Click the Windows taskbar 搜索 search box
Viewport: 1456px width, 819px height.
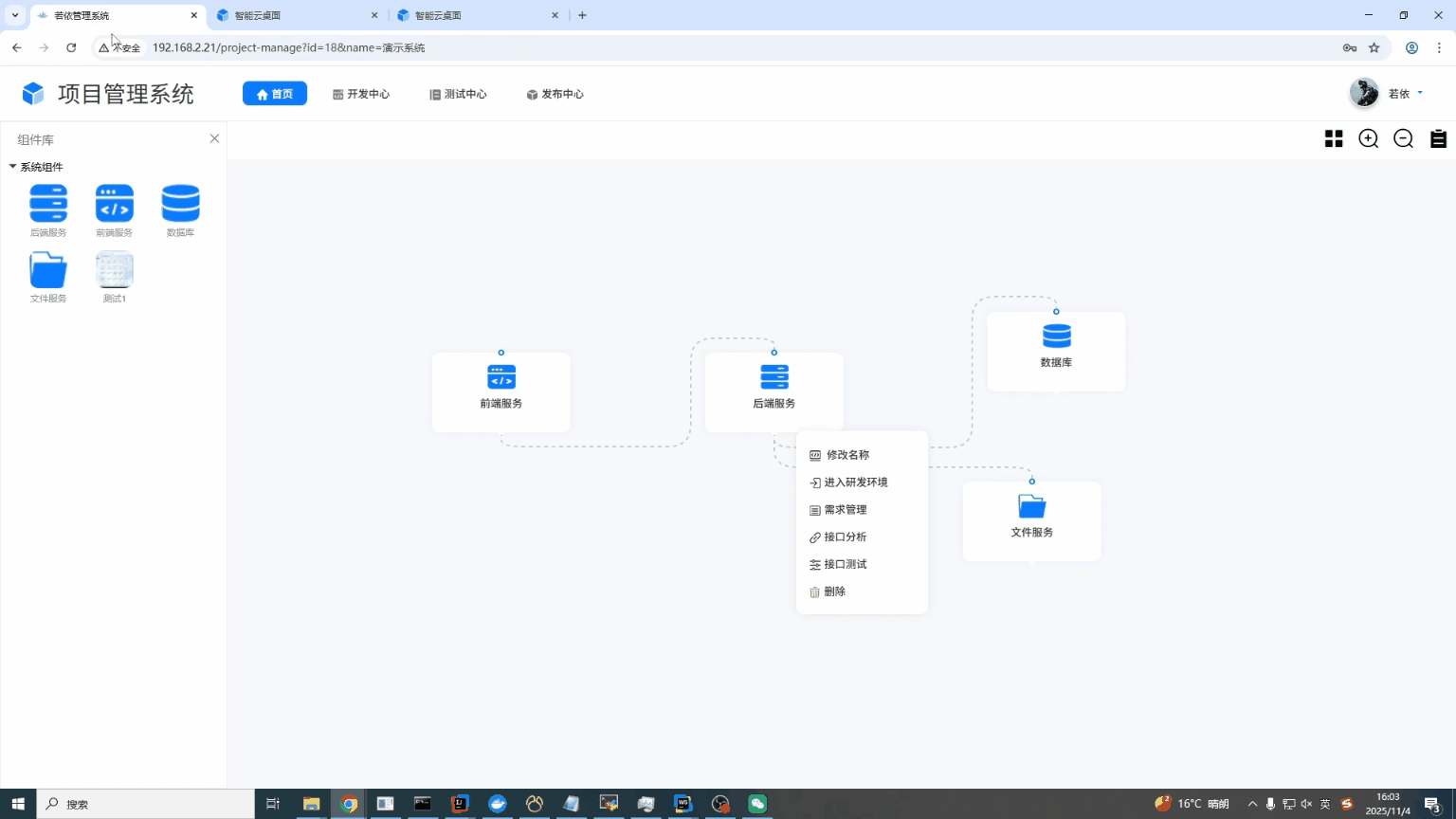click(x=147, y=804)
